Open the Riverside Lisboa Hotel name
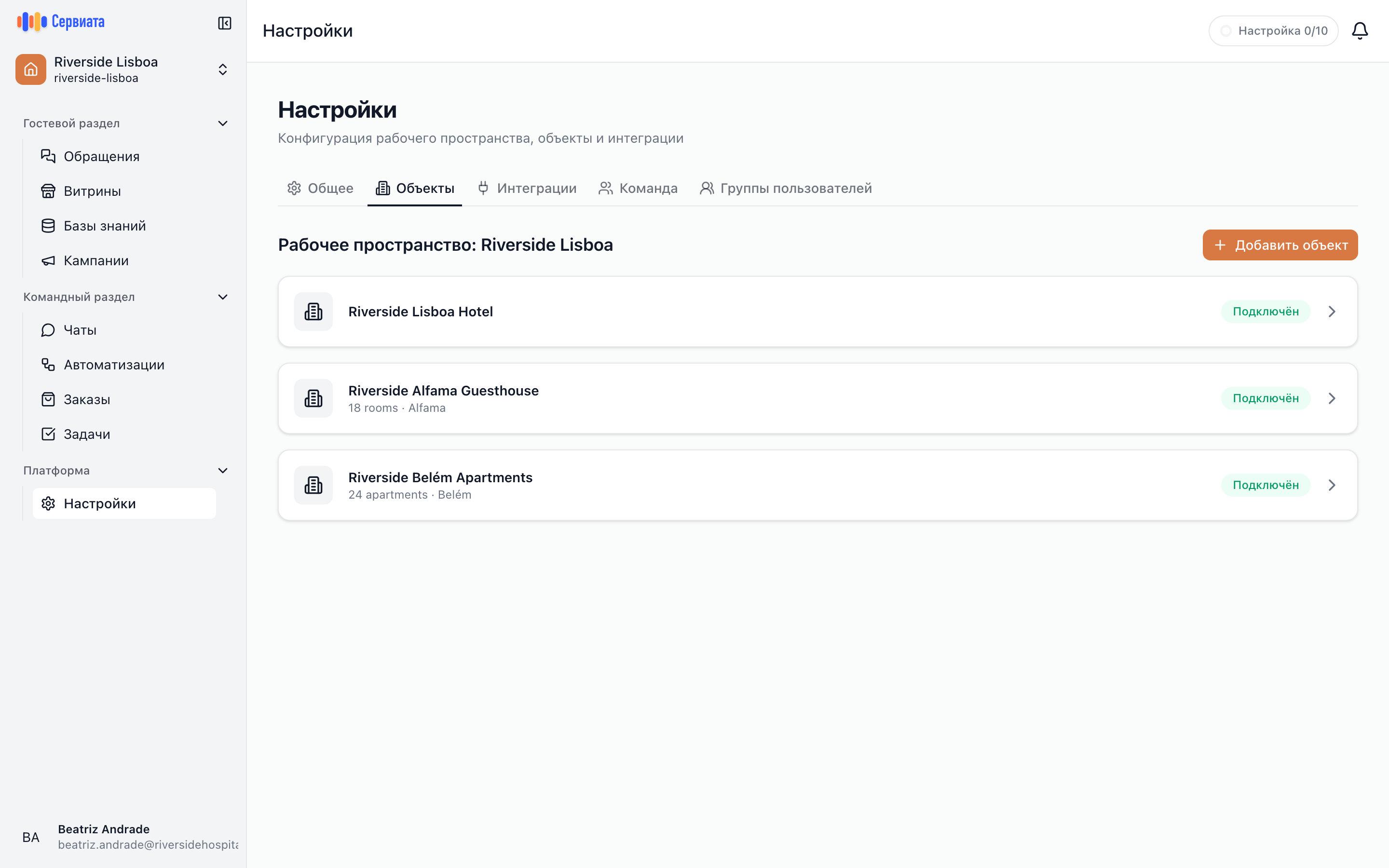 [421, 312]
